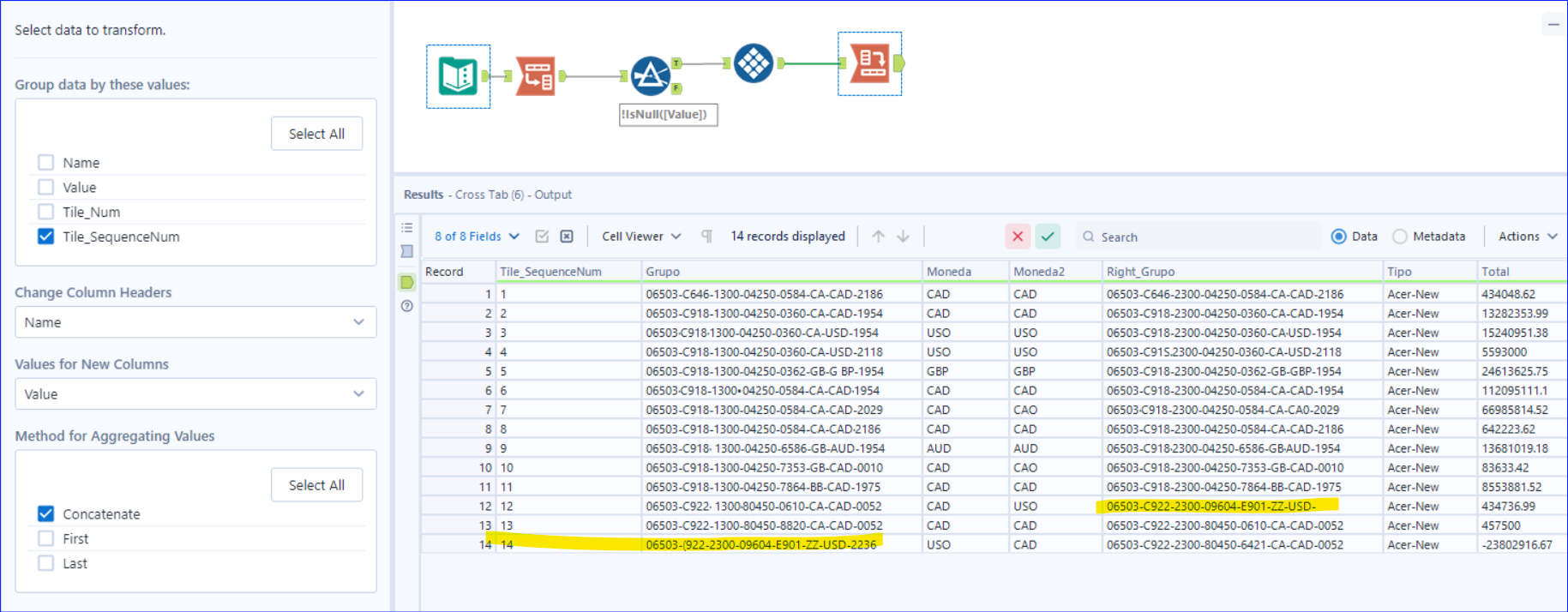Image resolution: width=1568 pixels, height=612 pixels.
Task: Open the Cell Viewer menu
Action: coord(640,237)
